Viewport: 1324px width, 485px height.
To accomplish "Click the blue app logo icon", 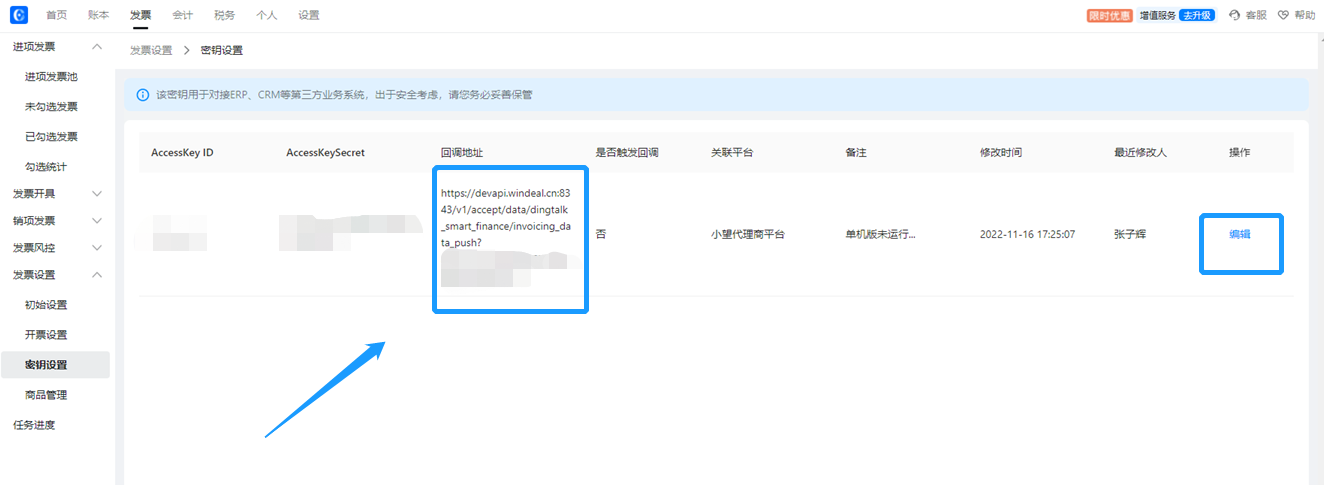I will pyautogui.click(x=19, y=15).
